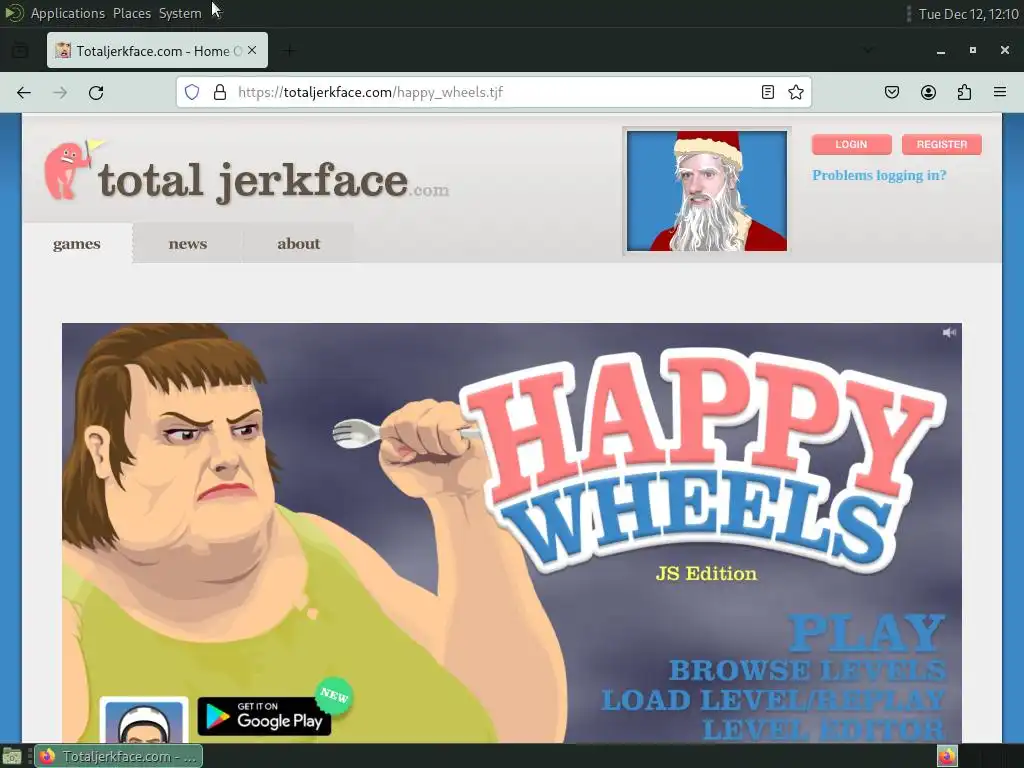Toggle reader view icon

click(x=768, y=92)
